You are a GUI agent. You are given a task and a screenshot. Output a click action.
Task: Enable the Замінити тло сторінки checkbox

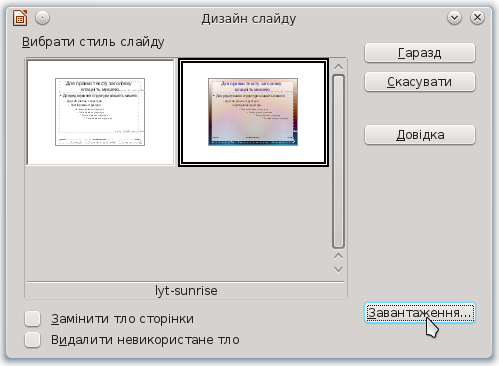(32, 319)
